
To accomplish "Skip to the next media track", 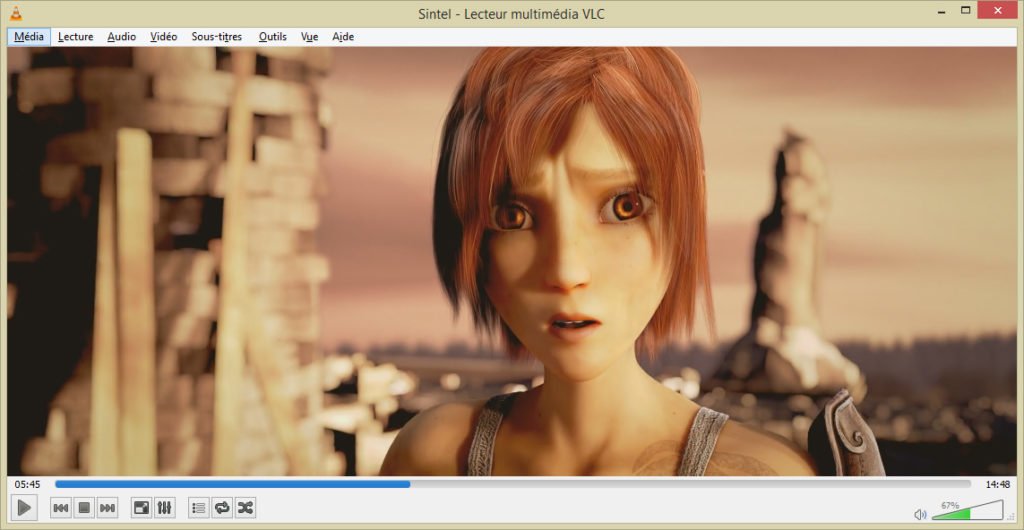I will pyautogui.click(x=108, y=508).
